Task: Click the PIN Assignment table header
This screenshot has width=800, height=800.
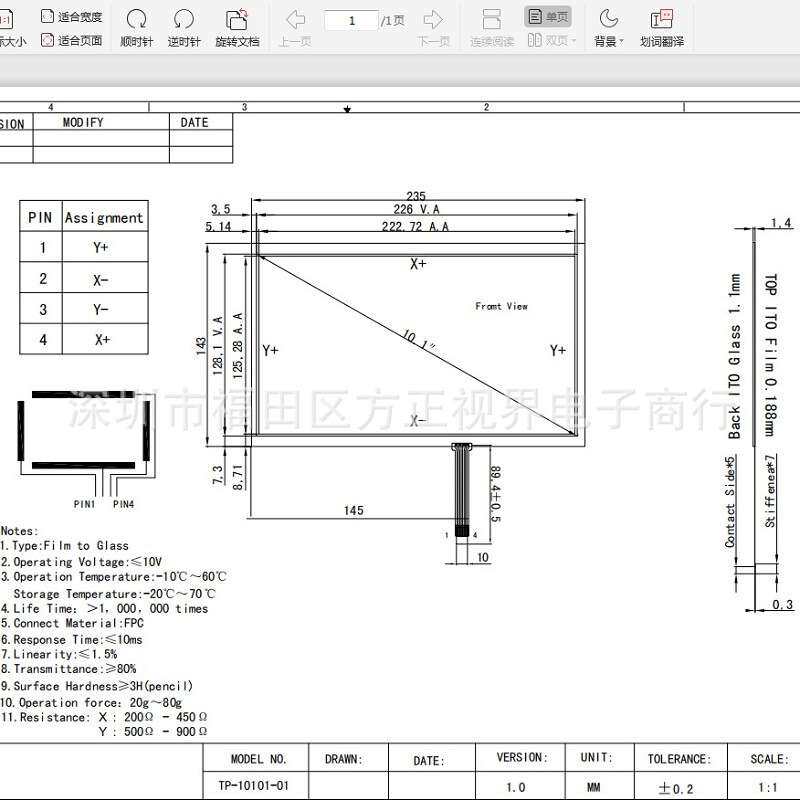Action: point(84,217)
